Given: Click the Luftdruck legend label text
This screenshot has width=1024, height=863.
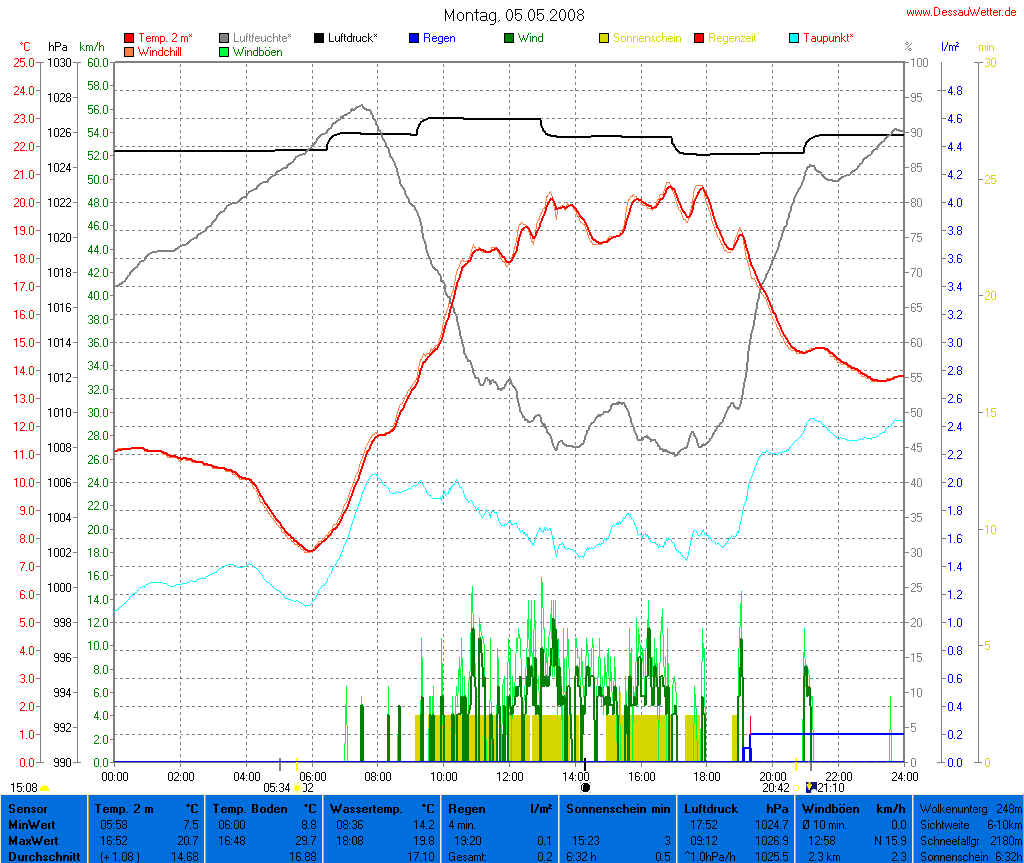Looking at the screenshot, I should tap(352, 38).
